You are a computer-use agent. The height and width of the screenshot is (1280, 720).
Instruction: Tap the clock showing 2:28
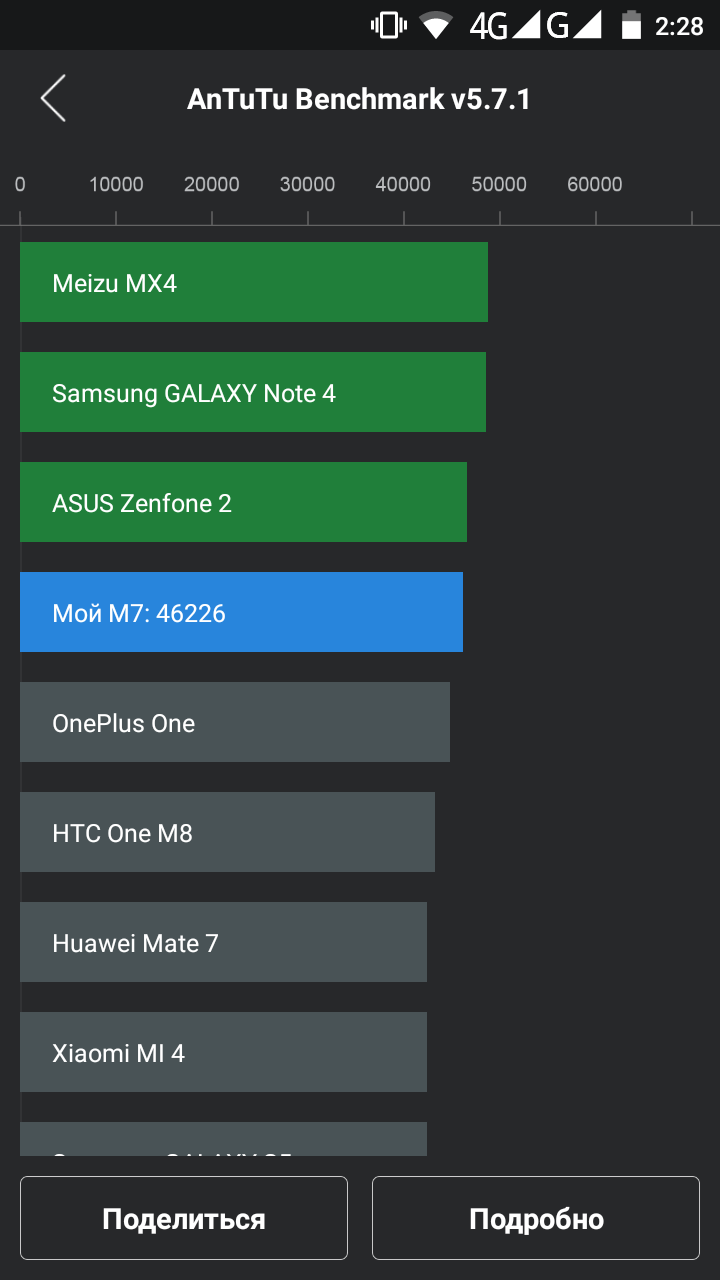tap(680, 26)
